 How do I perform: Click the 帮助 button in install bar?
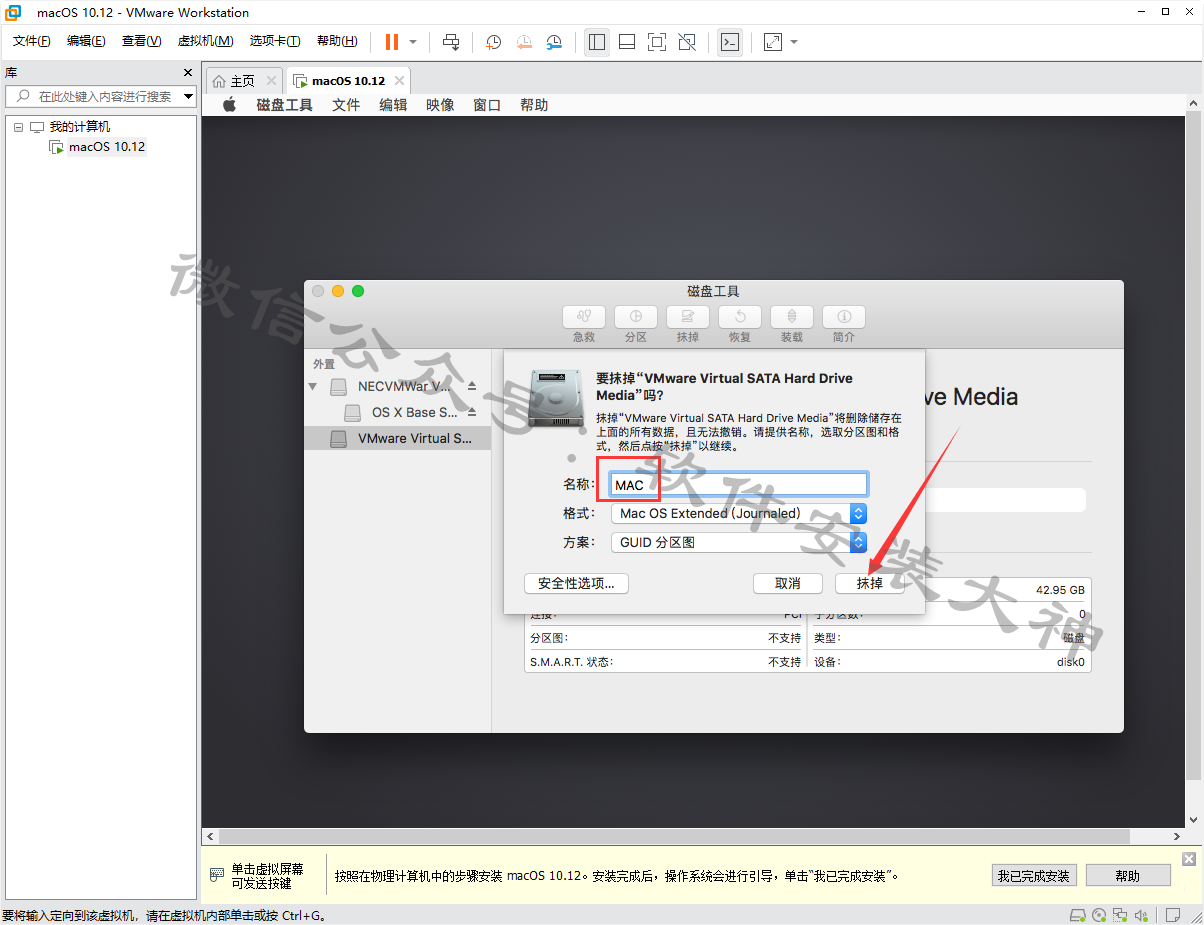1127,875
